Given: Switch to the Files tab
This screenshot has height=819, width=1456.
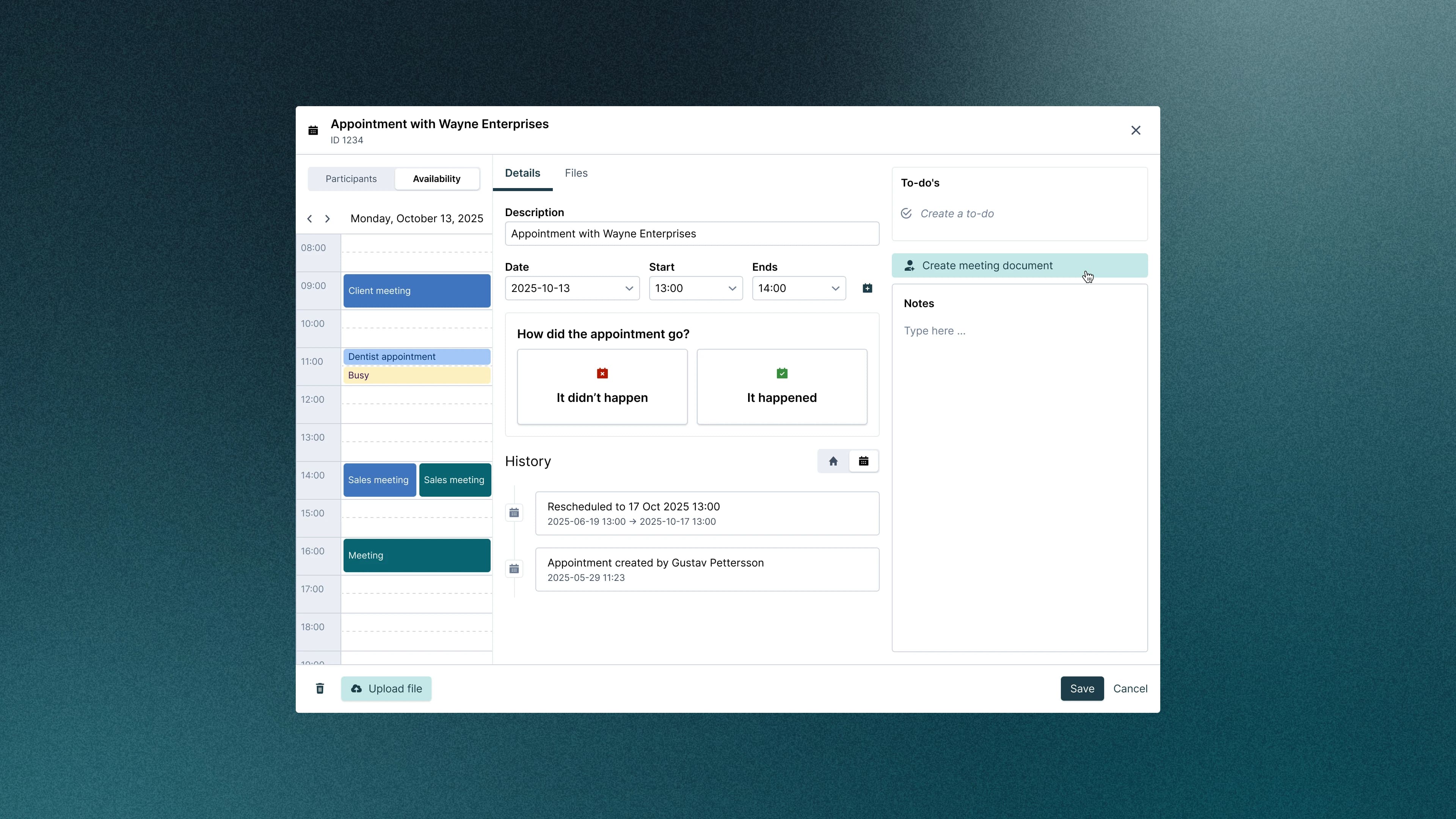Looking at the screenshot, I should (x=576, y=173).
